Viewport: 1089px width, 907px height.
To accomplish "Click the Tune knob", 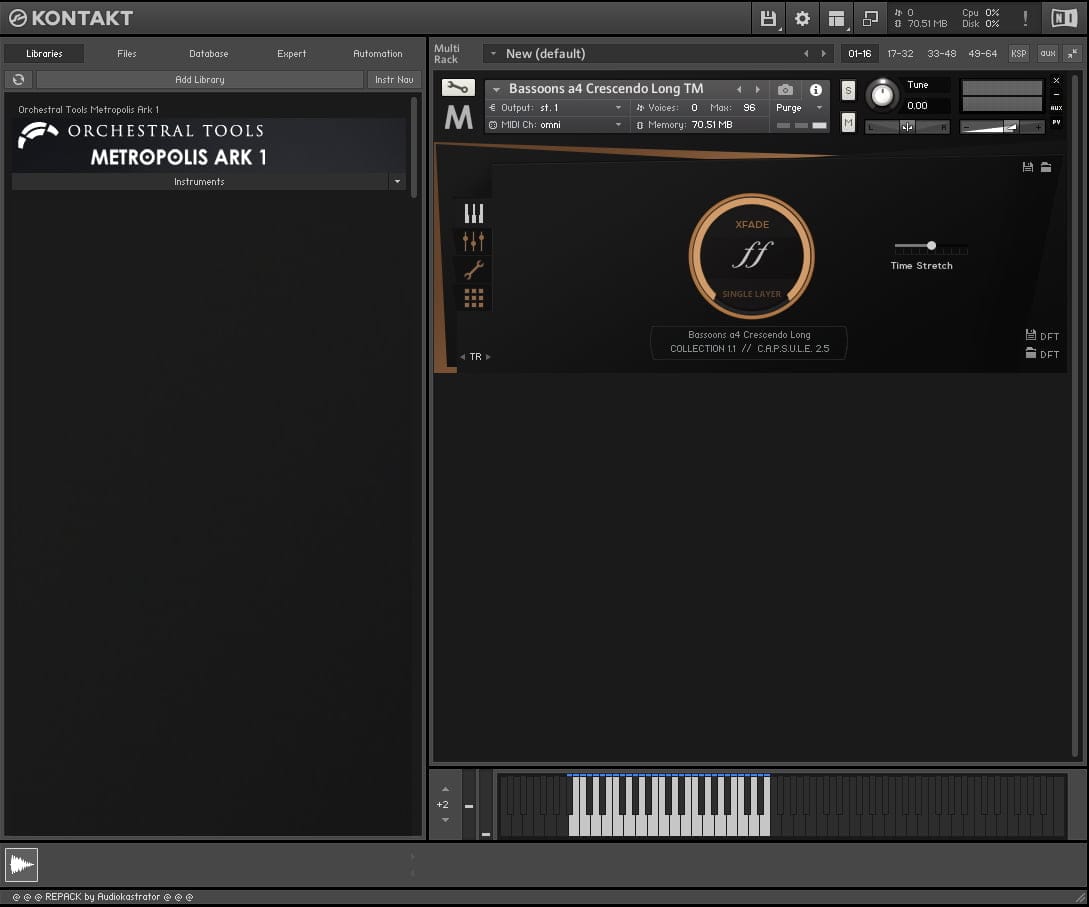I will (882, 94).
